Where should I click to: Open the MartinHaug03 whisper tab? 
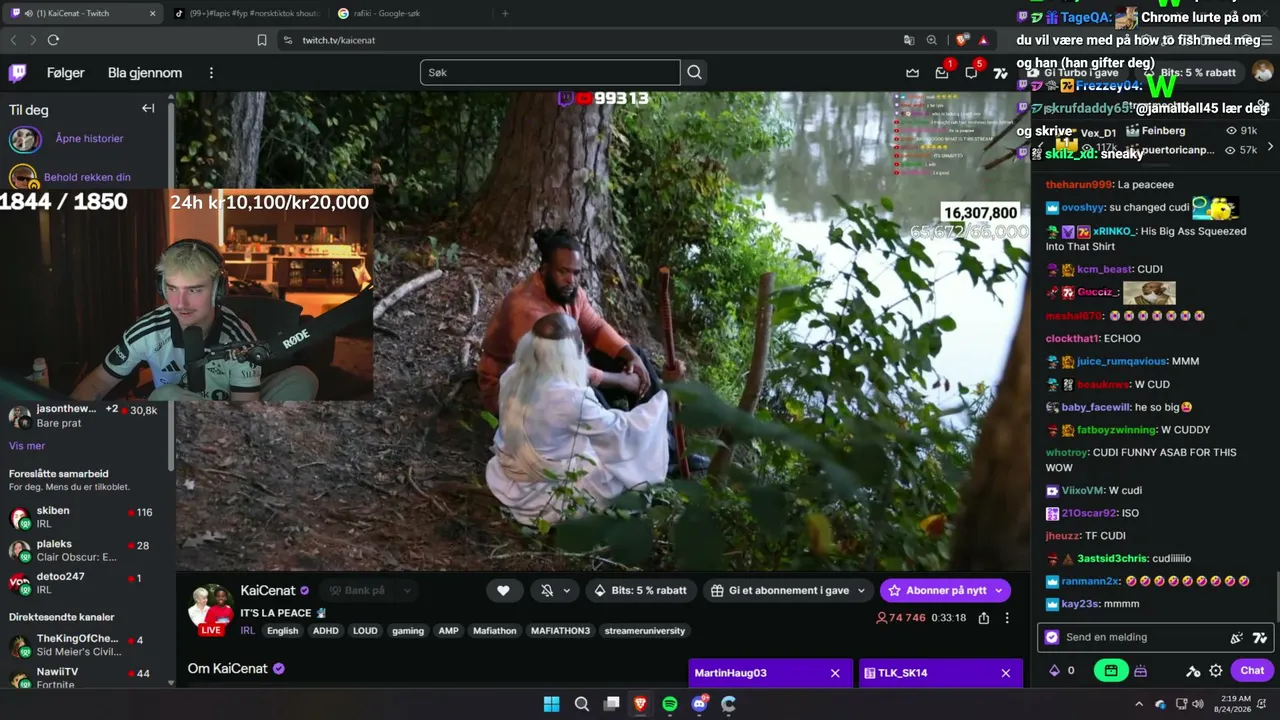[x=756, y=673]
